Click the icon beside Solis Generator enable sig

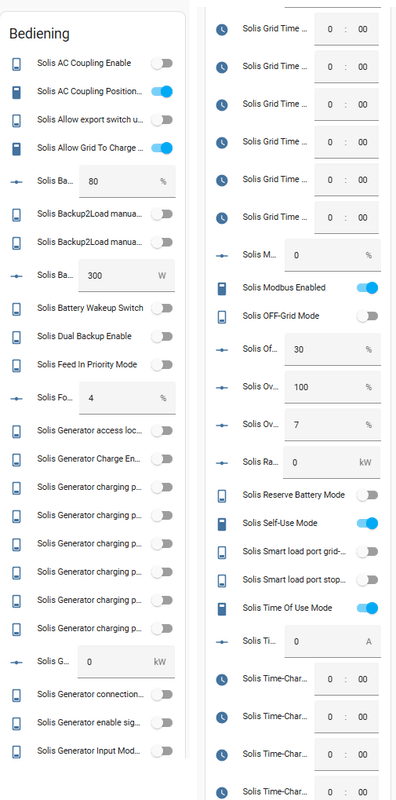[17, 723]
